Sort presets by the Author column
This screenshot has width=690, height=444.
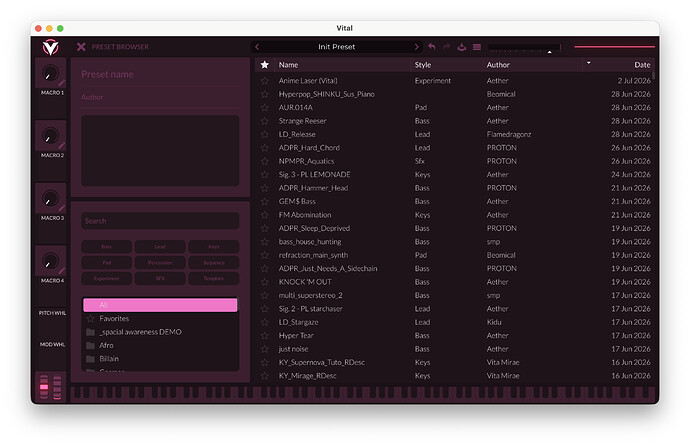tap(498, 65)
